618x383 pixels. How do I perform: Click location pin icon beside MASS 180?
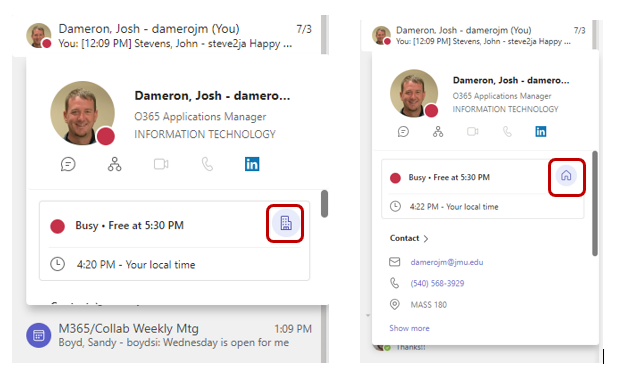(395, 304)
